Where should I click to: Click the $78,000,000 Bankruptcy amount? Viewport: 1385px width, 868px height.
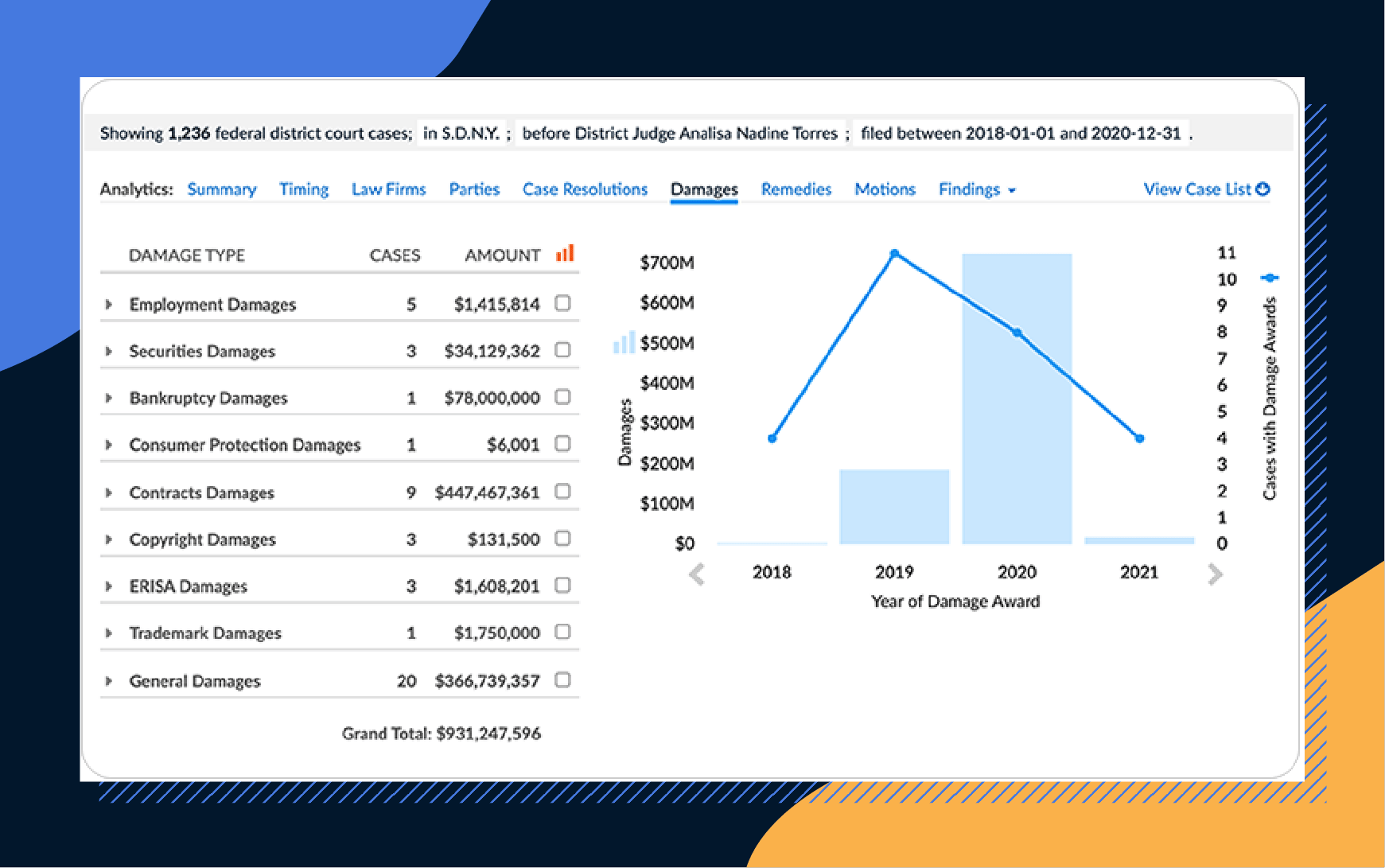[492, 398]
